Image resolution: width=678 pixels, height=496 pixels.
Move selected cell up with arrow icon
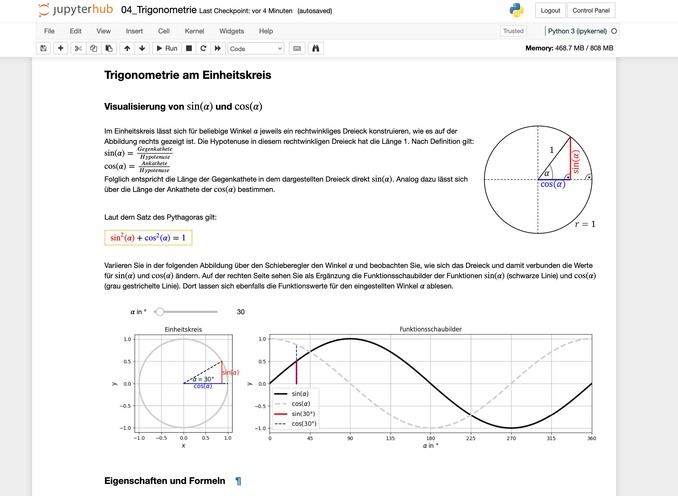(127, 48)
